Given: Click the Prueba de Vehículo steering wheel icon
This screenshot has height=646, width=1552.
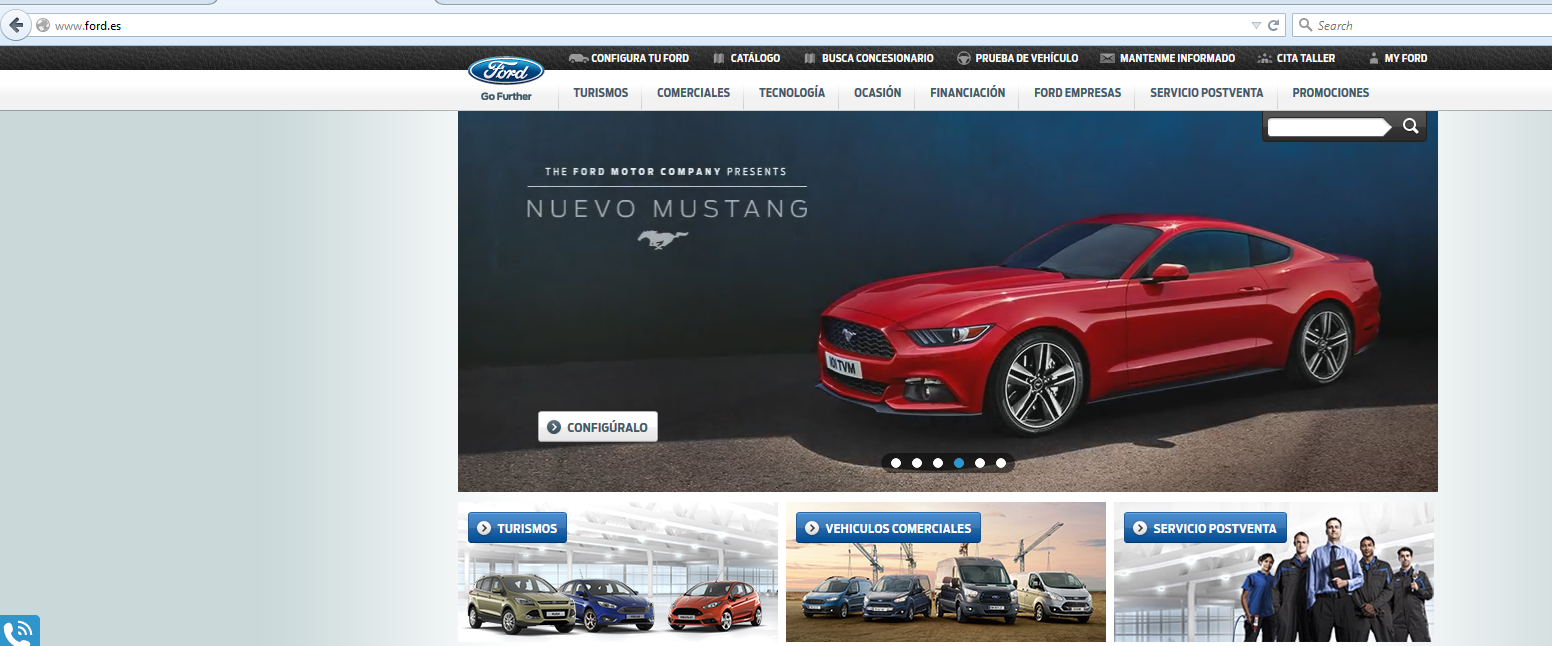Looking at the screenshot, I should (964, 58).
